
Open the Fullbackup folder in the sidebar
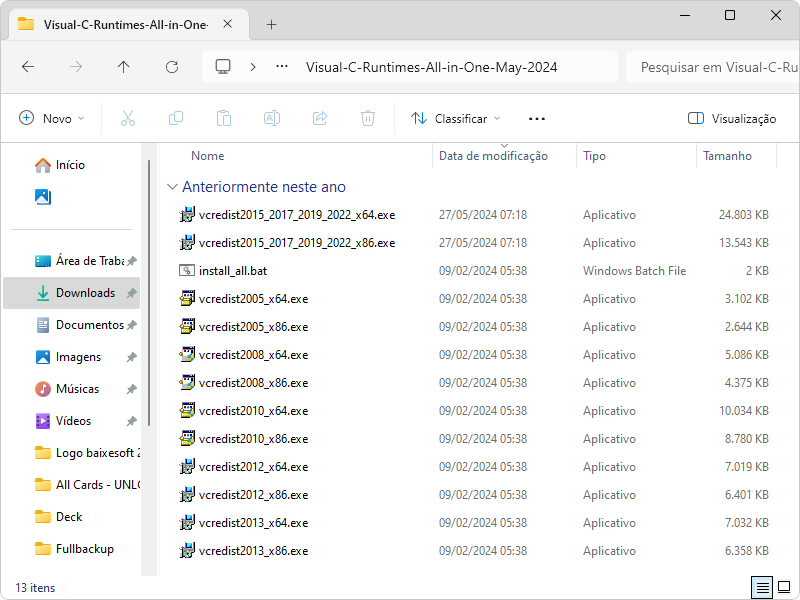pyautogui.click(x=71, y=549)
